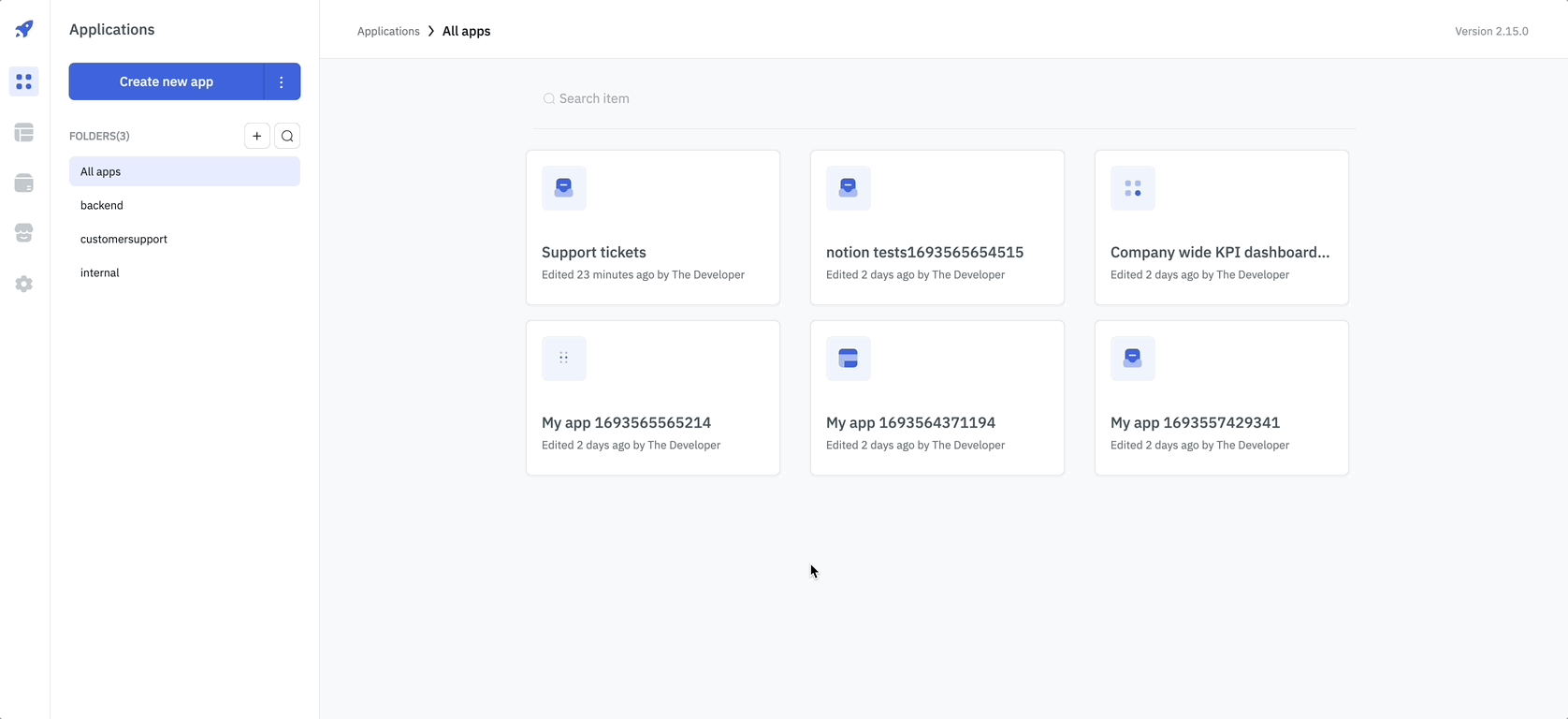1568x719 pixels.
Task: Open the settings gear in the sidebar
Action: 24,284
